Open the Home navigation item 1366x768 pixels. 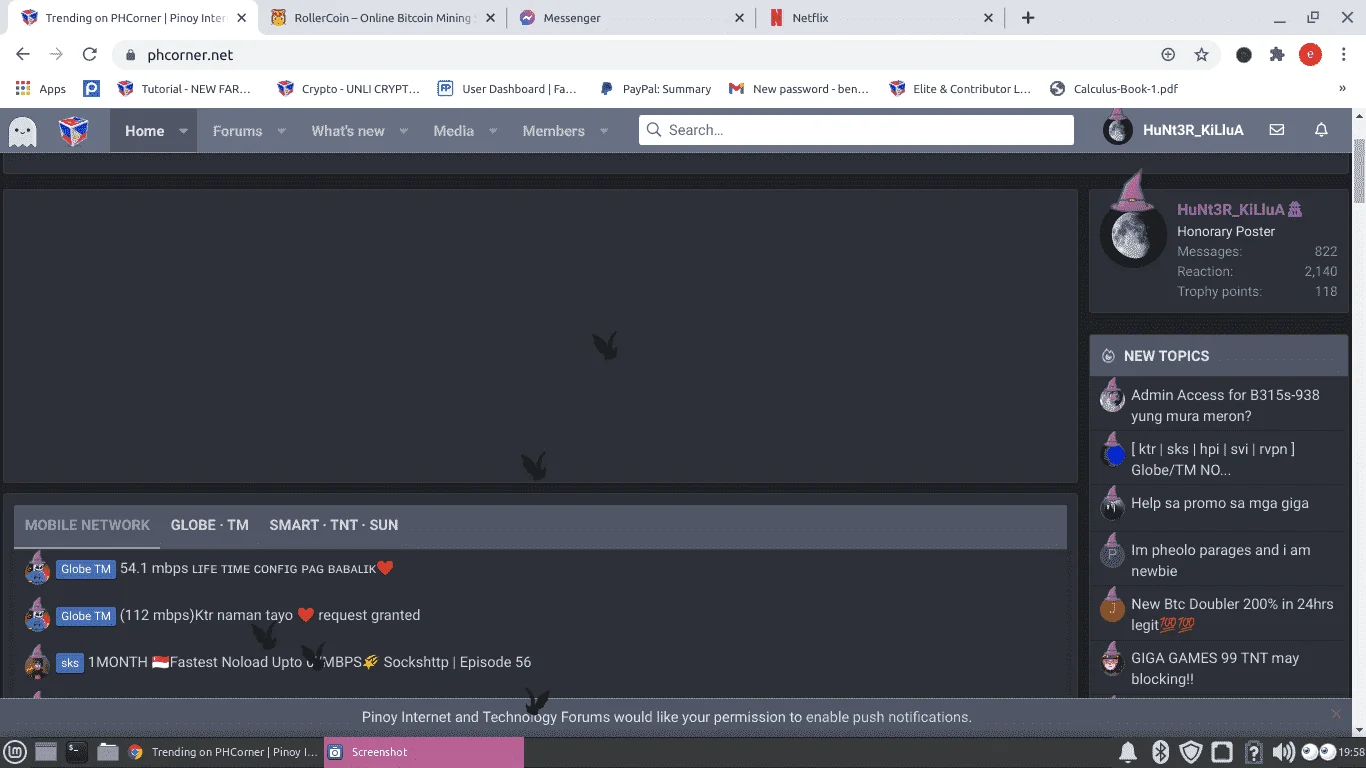(x=144, y=131)
